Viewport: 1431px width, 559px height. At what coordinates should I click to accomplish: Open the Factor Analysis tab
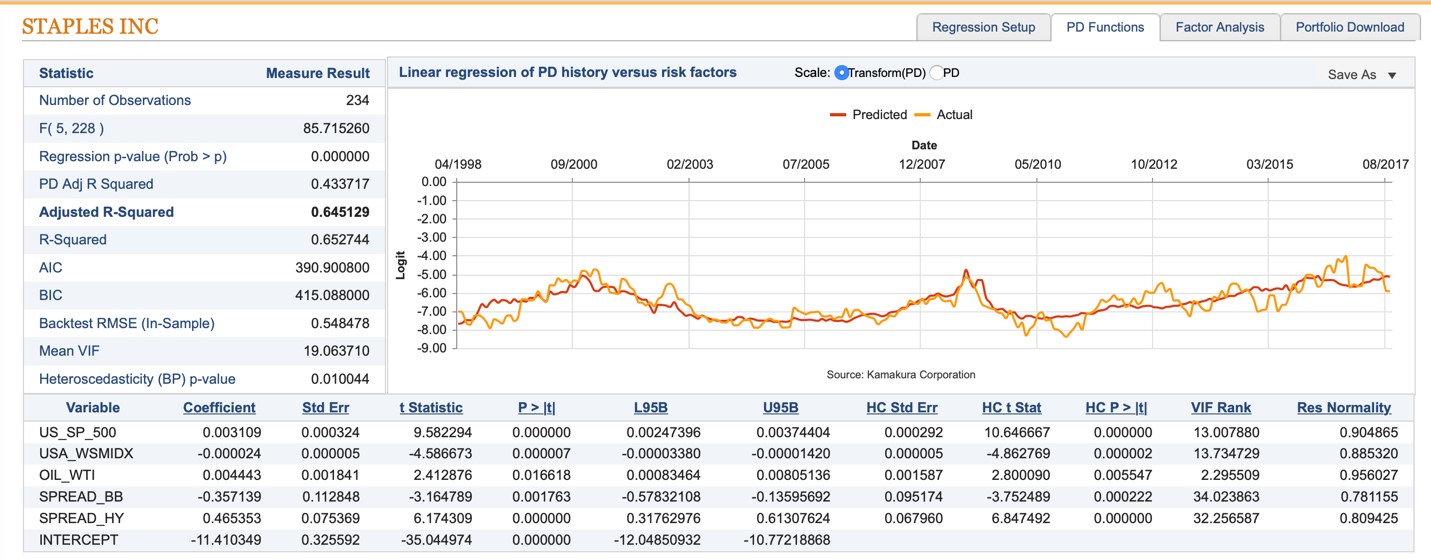(x=1219, y=27)
